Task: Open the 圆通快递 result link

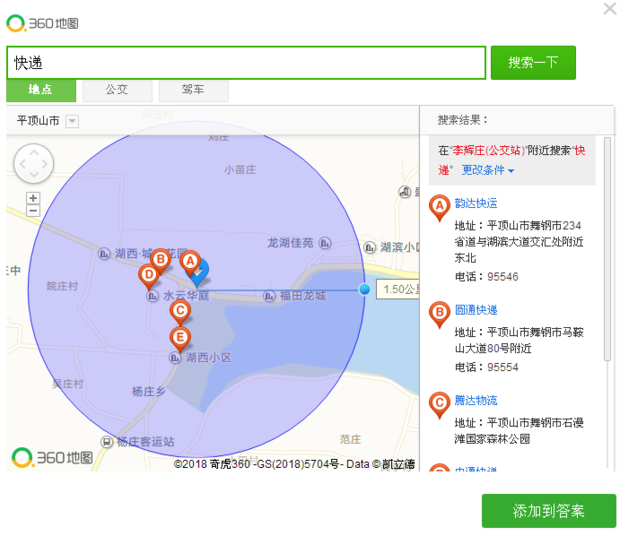Action: coord(476,310)
